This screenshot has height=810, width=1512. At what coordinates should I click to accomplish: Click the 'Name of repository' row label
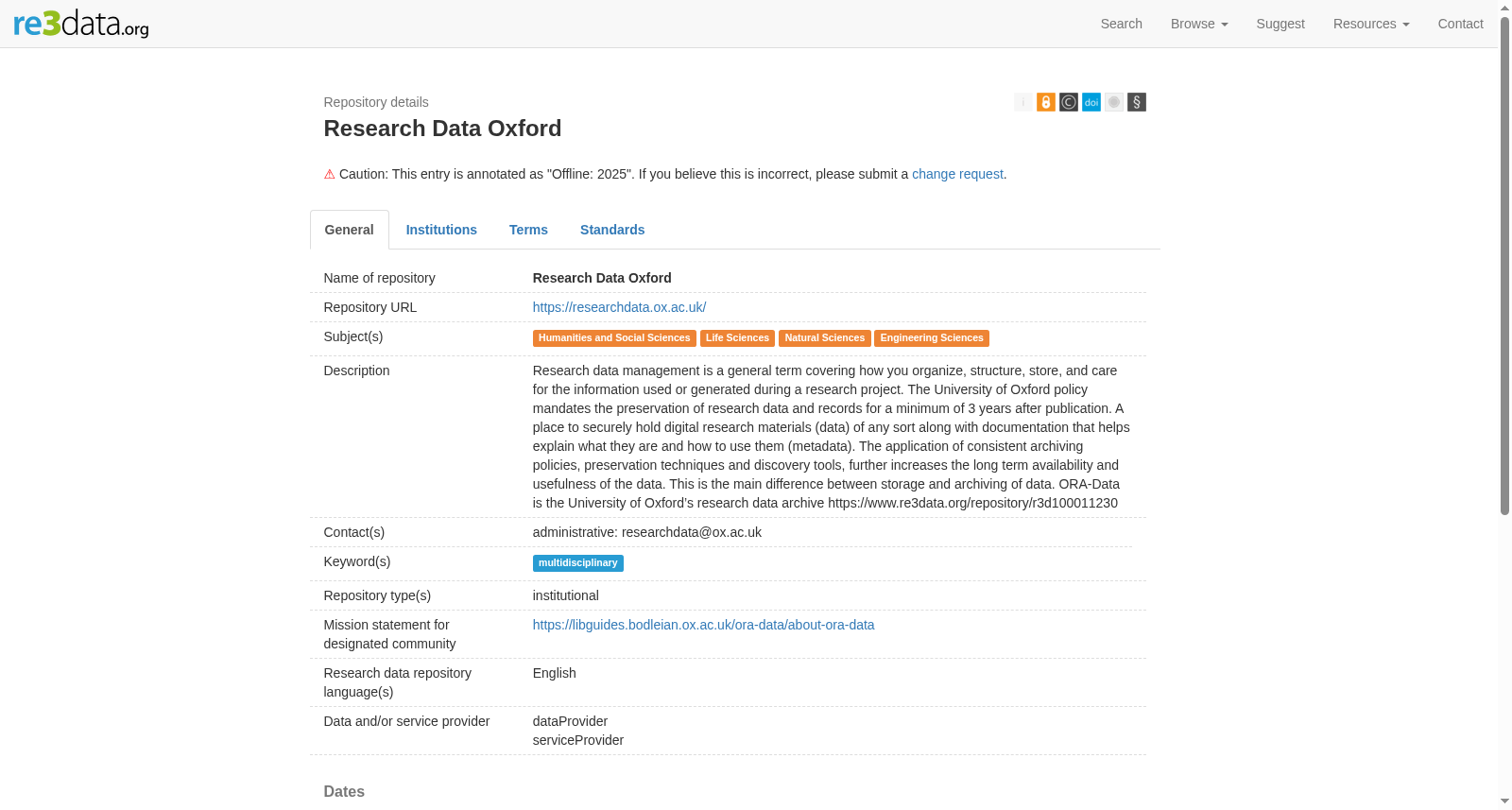(380, 278)
